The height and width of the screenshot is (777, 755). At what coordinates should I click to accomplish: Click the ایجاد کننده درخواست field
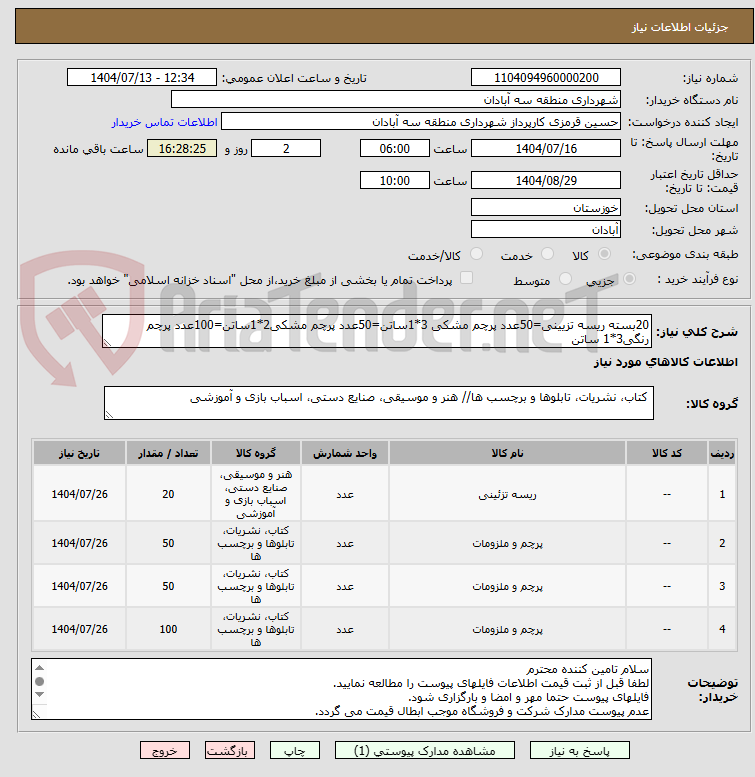(421, 122)
